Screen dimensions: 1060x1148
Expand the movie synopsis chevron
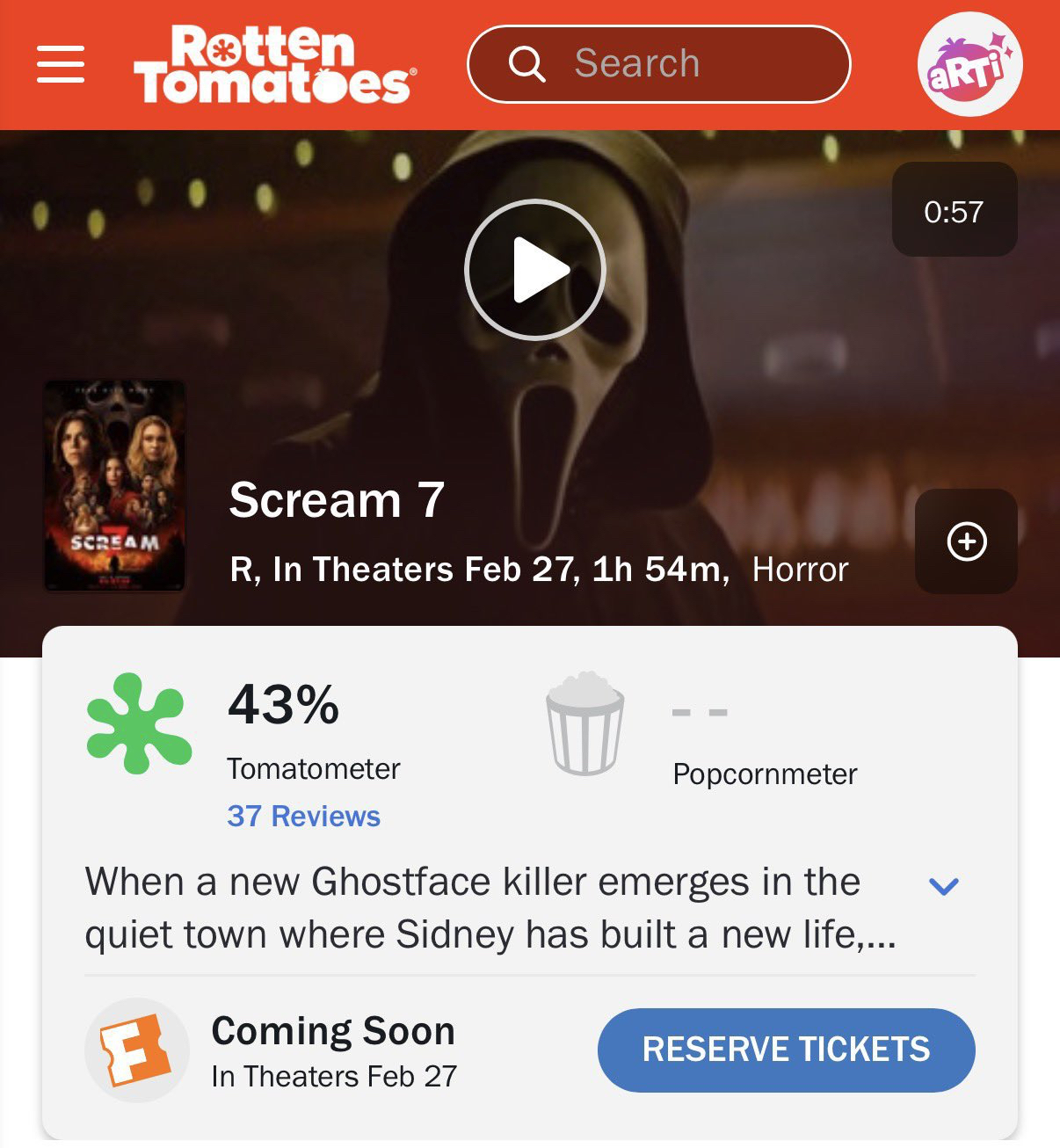click(x=943, y=886)
